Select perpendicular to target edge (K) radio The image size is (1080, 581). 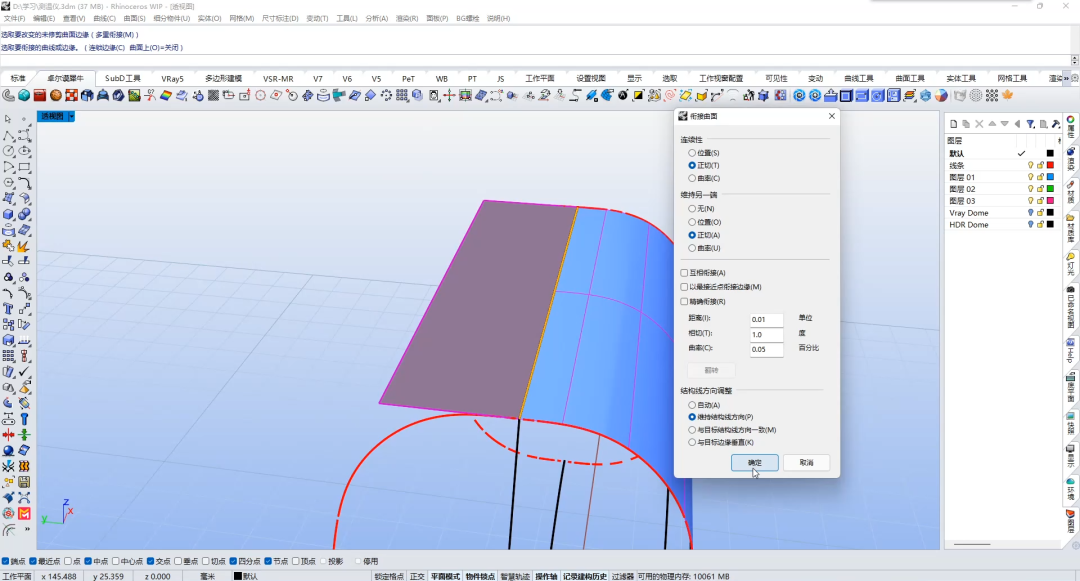click(692, 443)
